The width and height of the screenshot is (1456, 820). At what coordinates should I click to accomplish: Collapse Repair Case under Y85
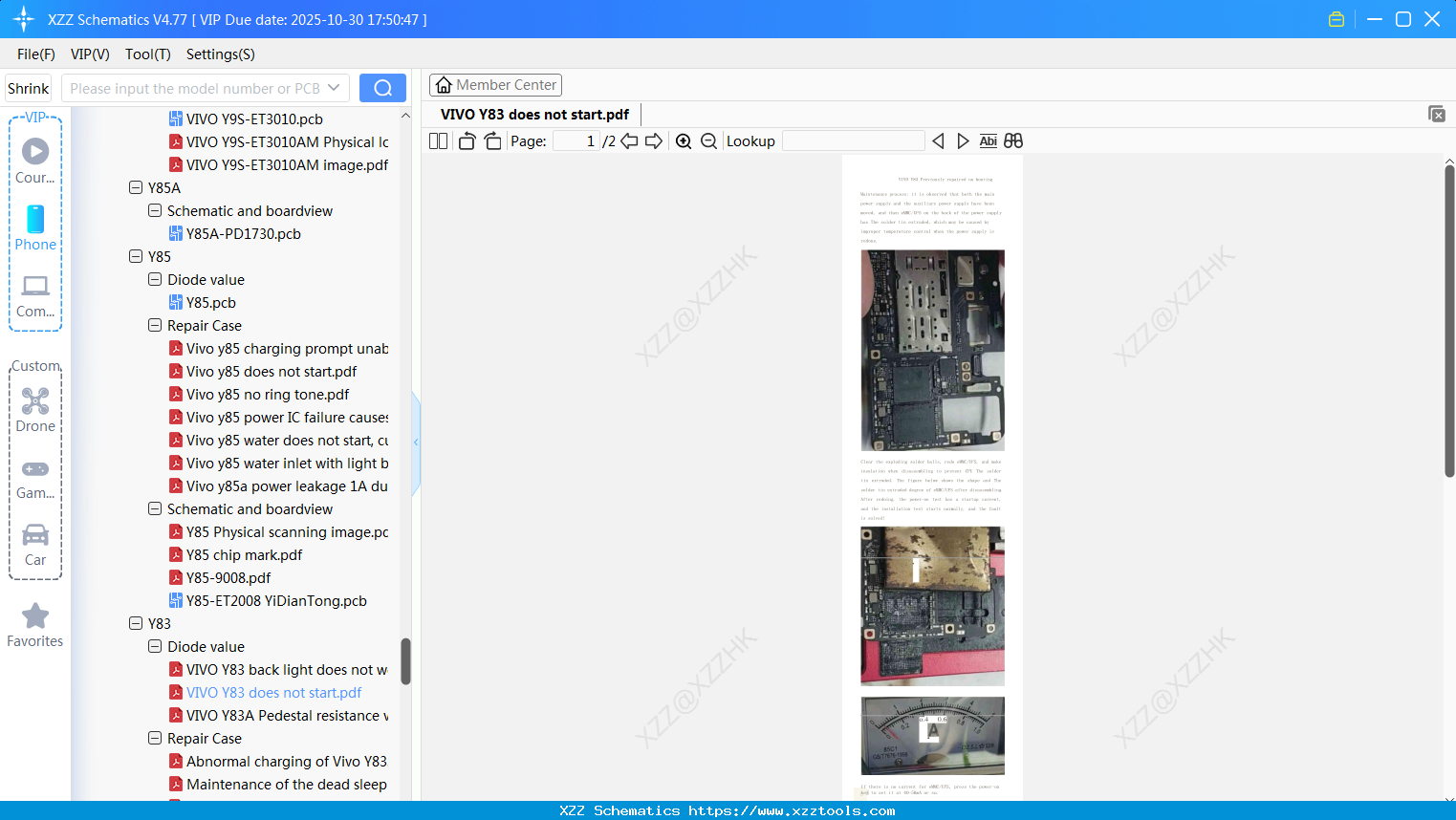point(155,325)
